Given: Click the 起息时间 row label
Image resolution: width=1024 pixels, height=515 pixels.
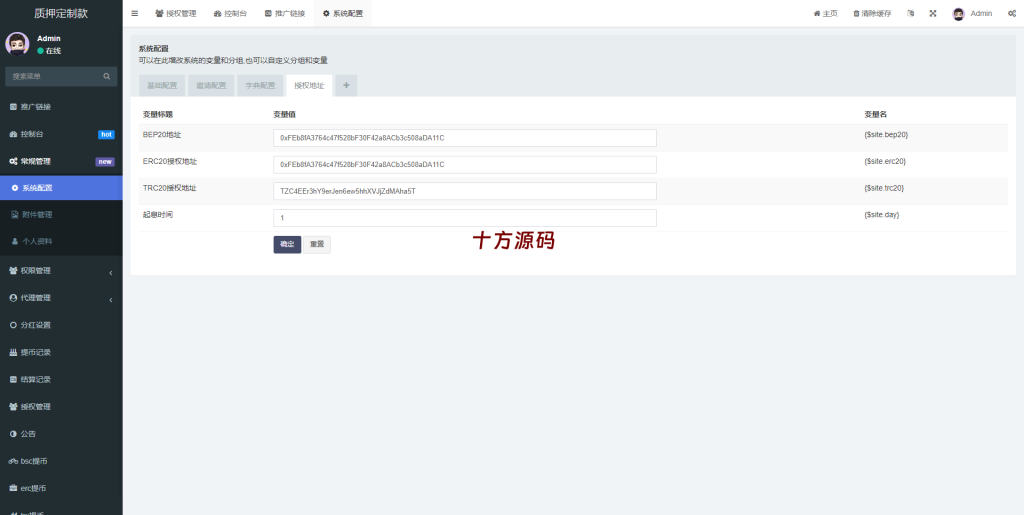Looking at the screenshot, I should point(158,215).
